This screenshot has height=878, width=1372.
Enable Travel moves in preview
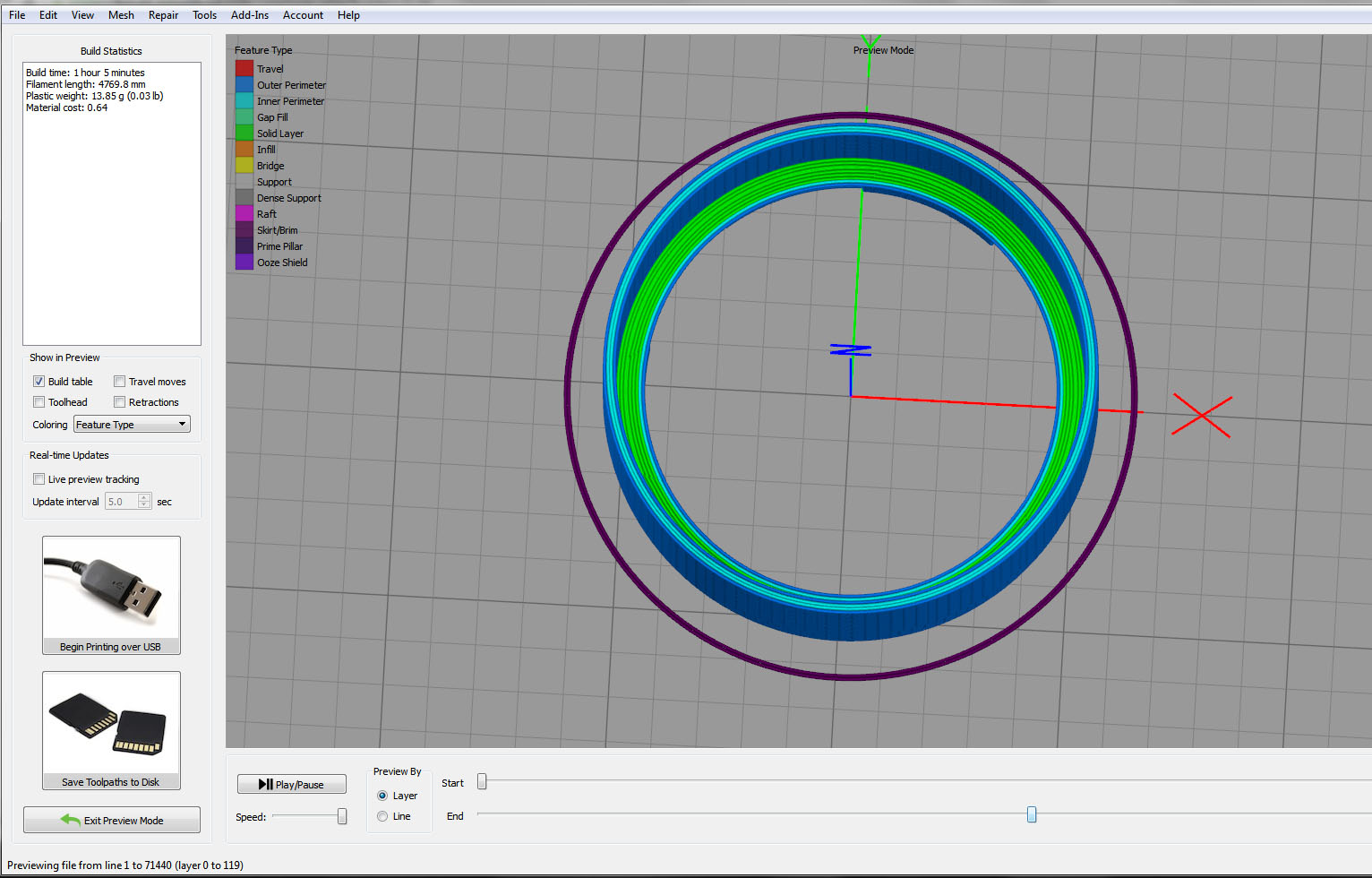[119, 382]
